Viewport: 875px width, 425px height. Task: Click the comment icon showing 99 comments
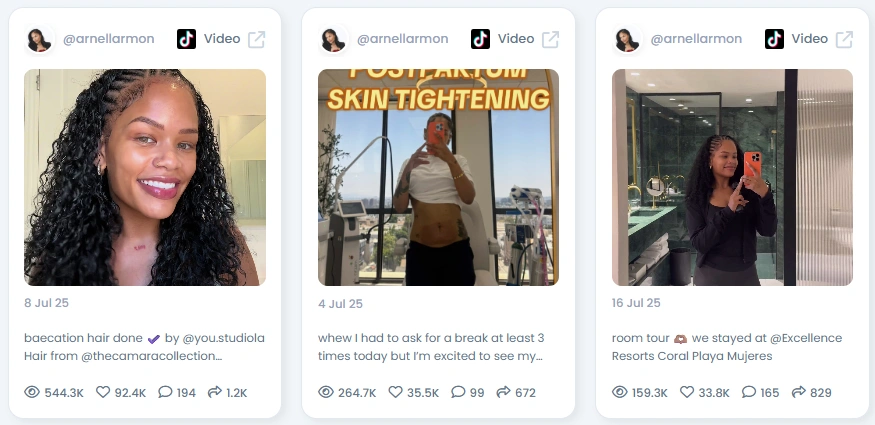(x=458, y=392)
